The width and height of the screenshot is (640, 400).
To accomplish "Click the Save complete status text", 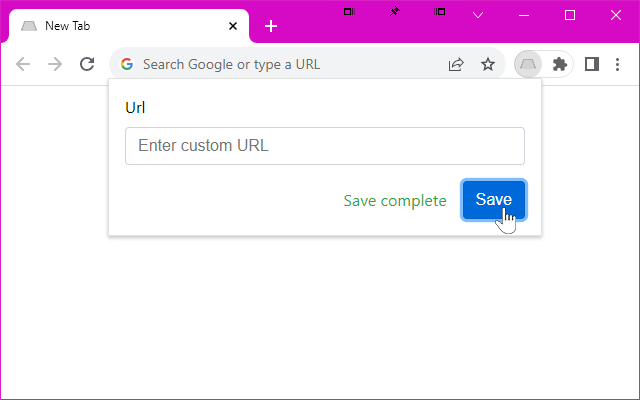I will coord(395,200).
